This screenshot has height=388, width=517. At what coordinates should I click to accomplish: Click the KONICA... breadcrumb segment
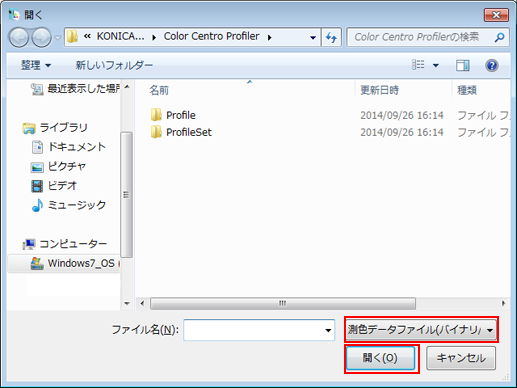click(120, 36)
